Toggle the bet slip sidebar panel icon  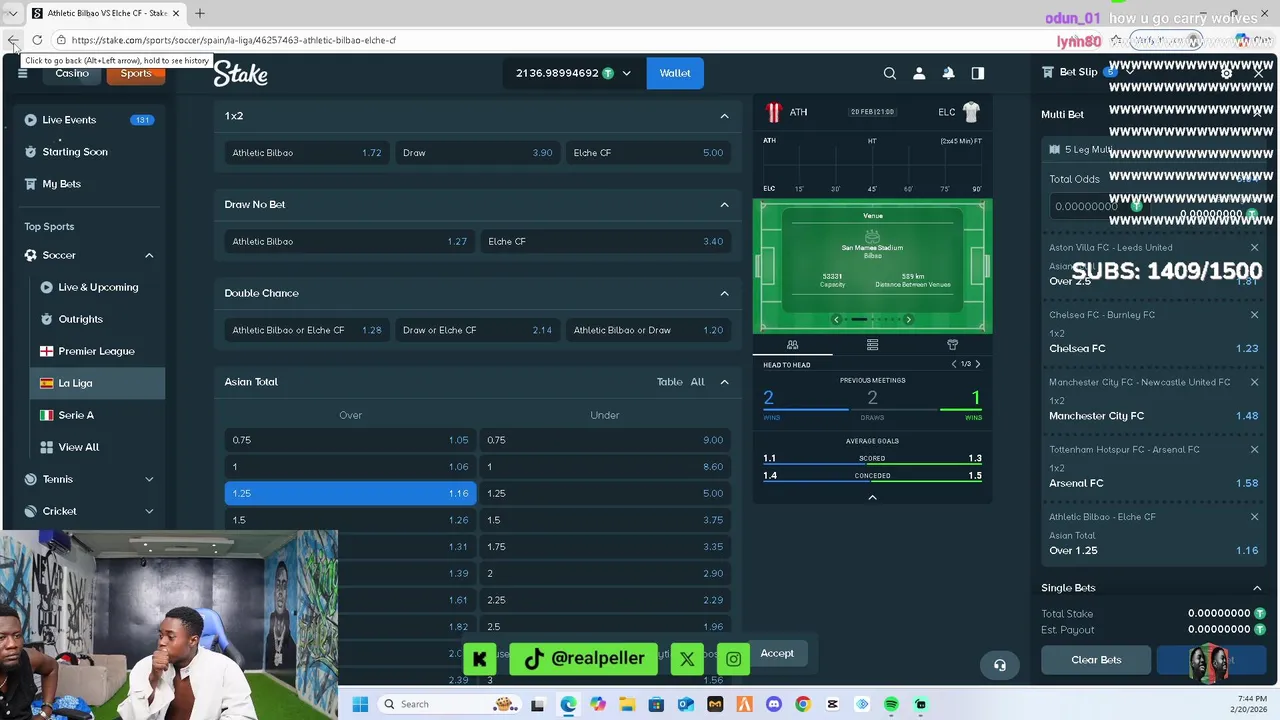[978, 73]
